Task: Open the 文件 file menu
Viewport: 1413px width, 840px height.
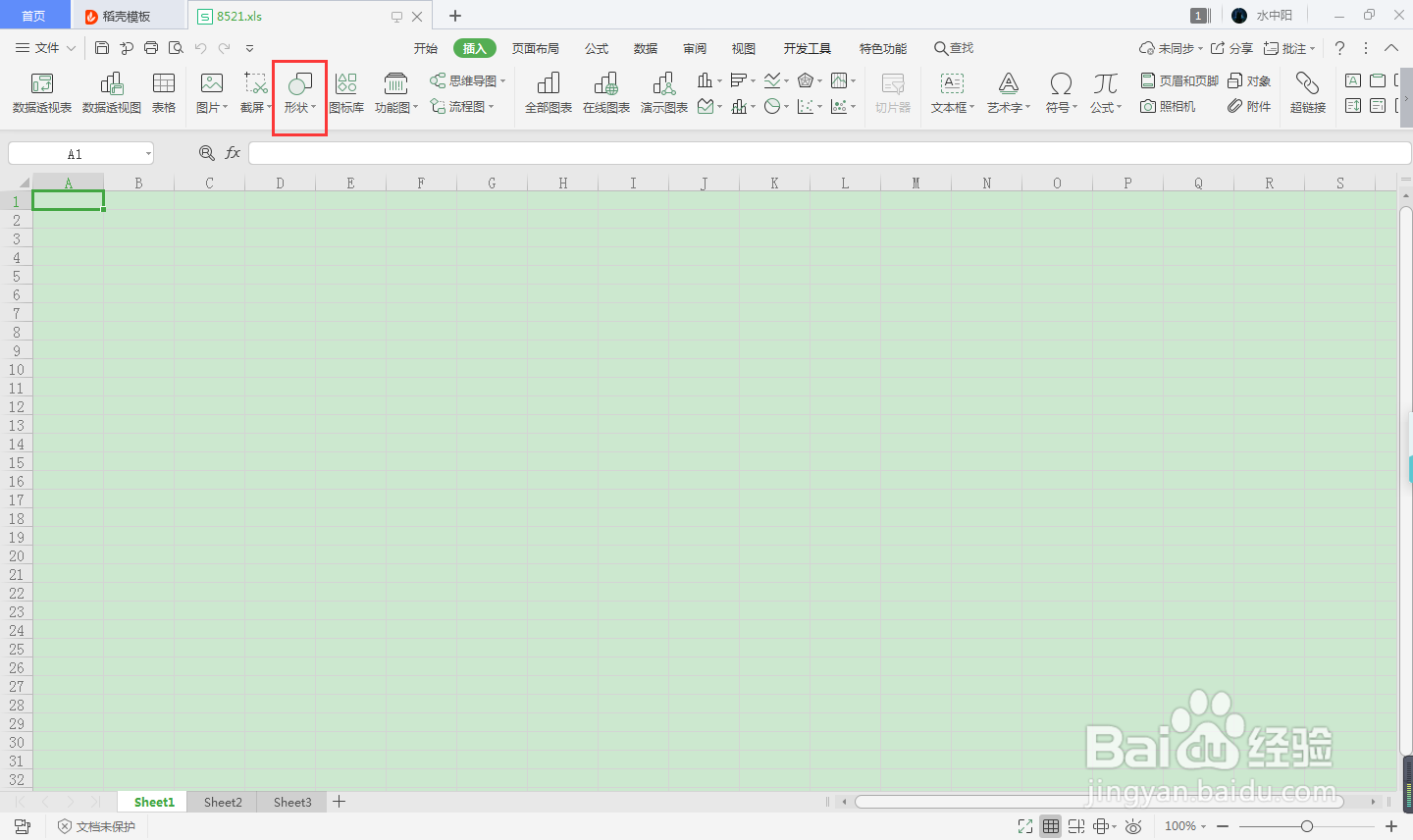Action: 46,48
